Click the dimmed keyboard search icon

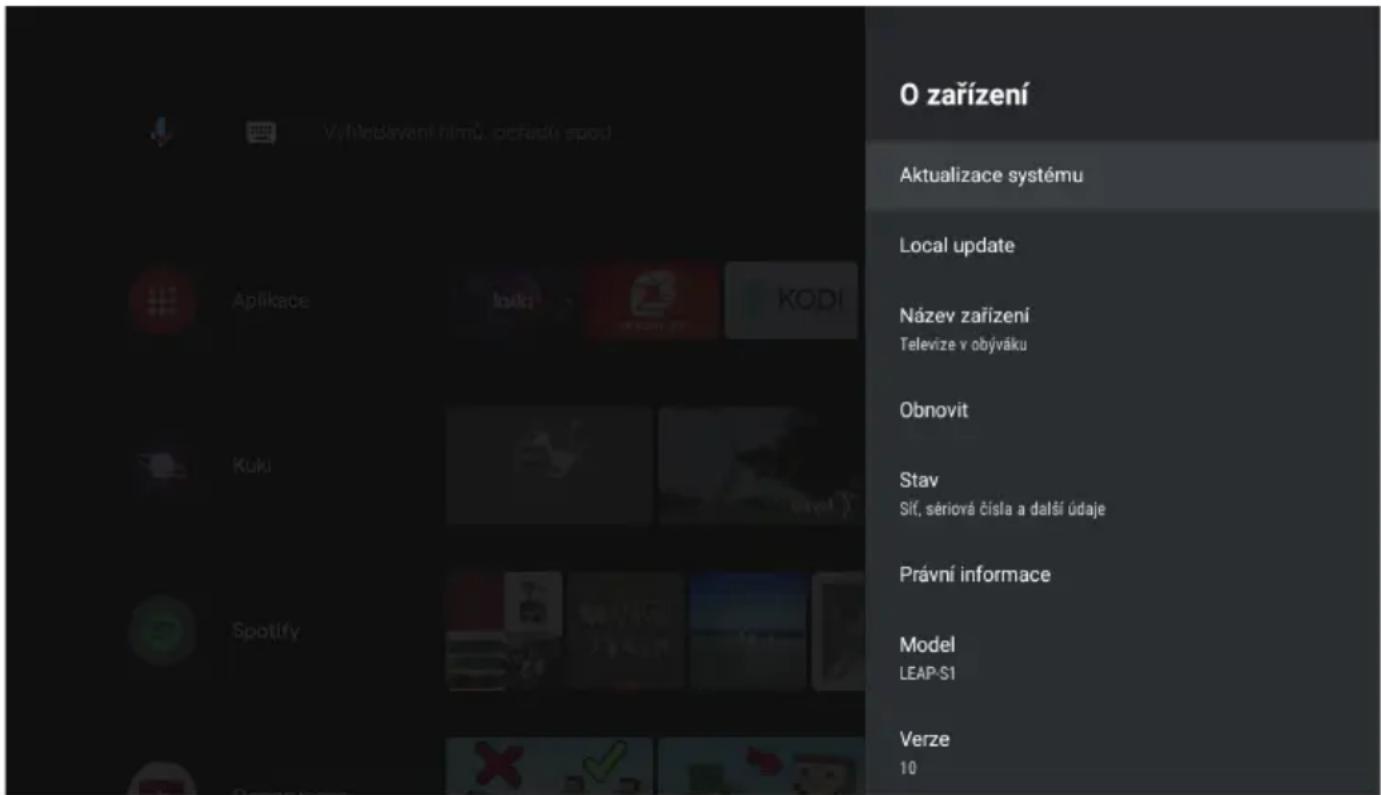coord(261,132)
